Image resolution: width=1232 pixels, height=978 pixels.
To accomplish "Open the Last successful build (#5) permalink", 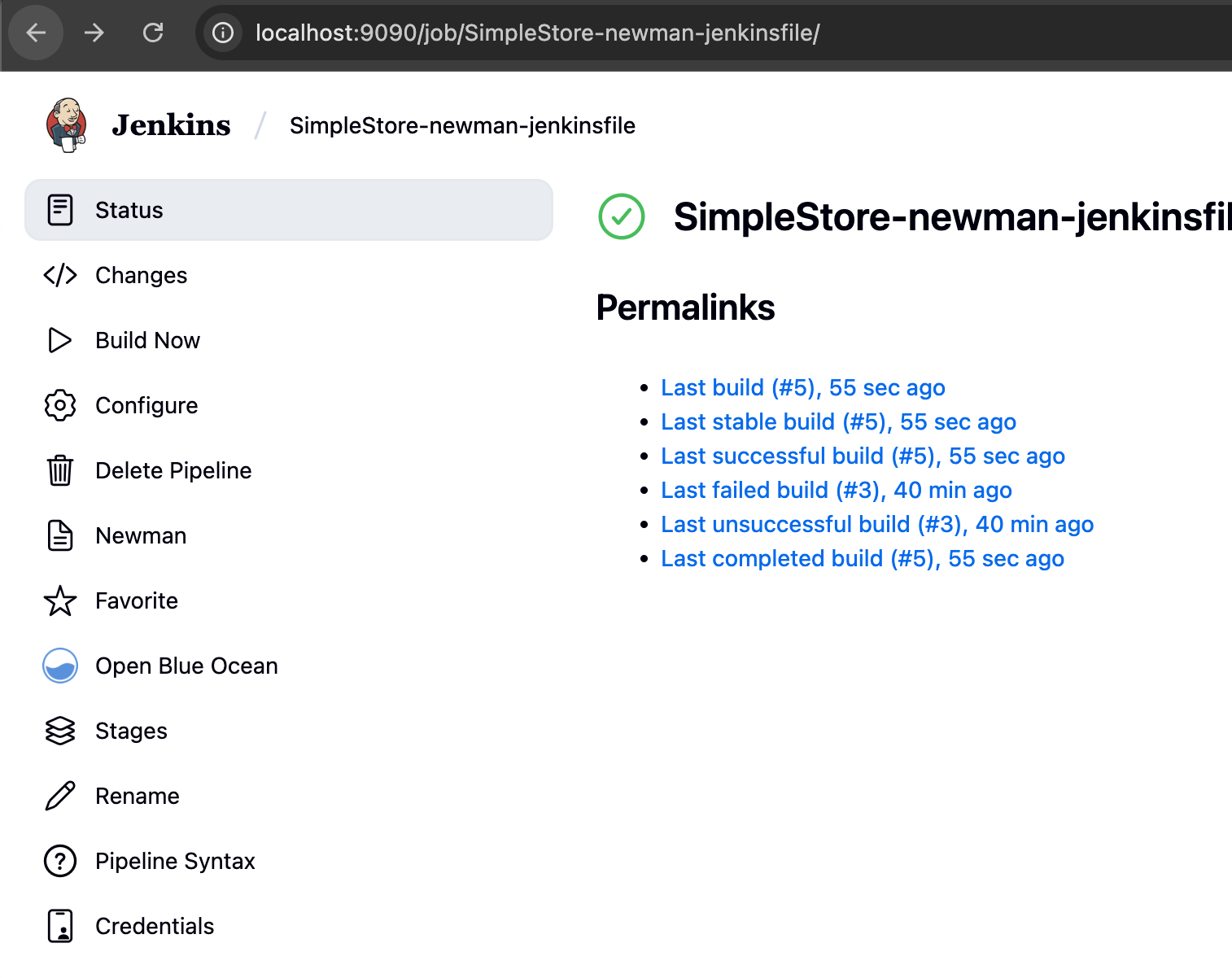I will coord(863,456).
